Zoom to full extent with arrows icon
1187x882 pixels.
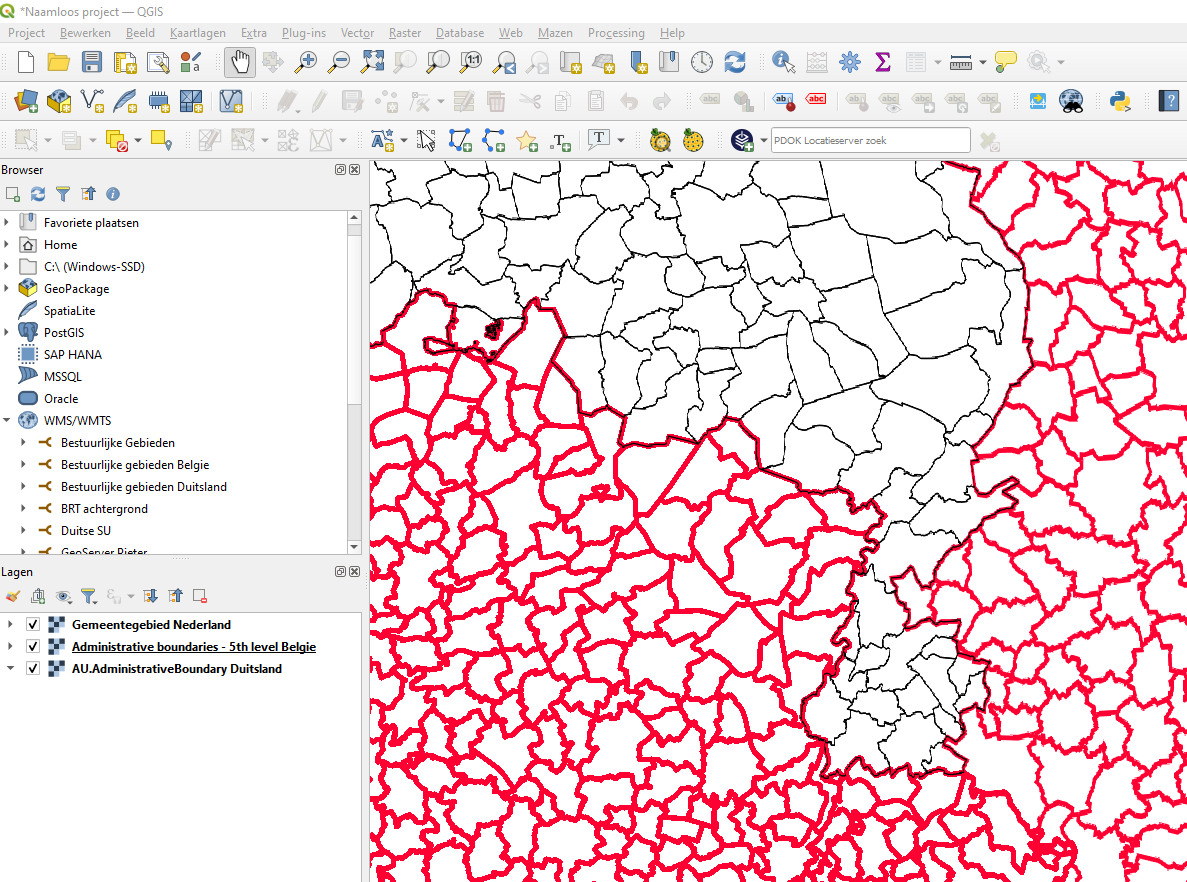tap(372, 62)
